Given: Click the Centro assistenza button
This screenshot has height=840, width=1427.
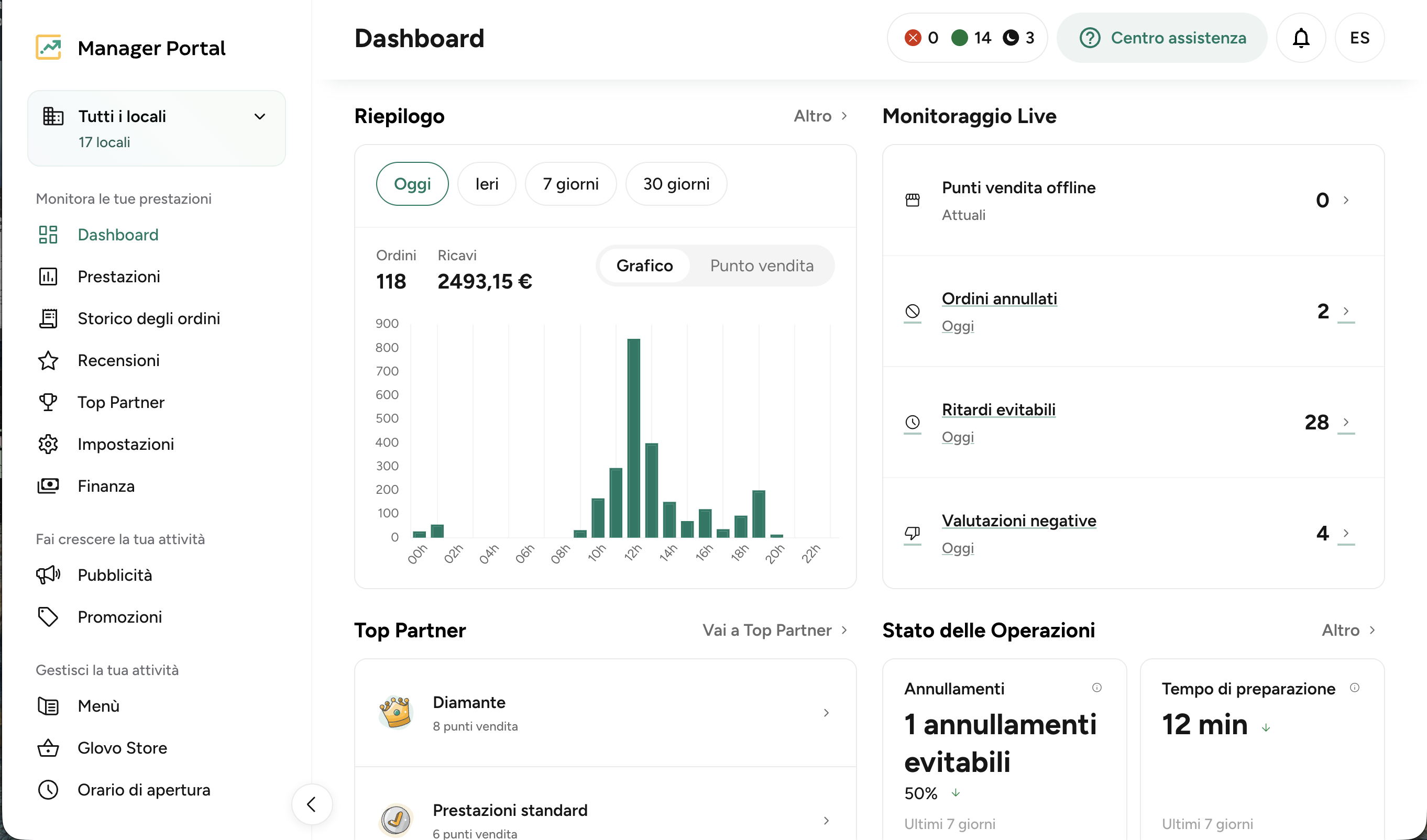Looking at the screenshot, I should (1161, 38).
